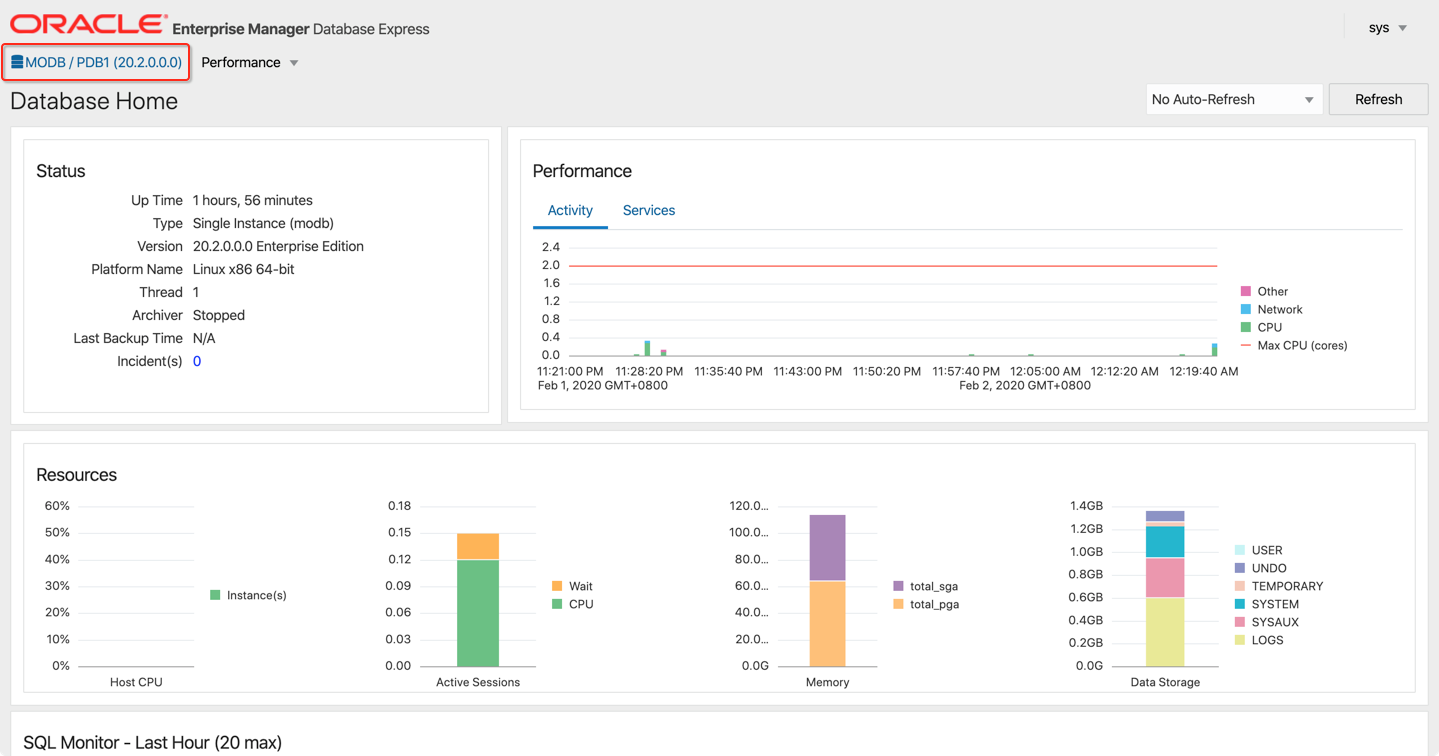Click the UNDO legend swatch in Data Storage
Viewport: 1439px width, 756px height.
coord(1240,568)
